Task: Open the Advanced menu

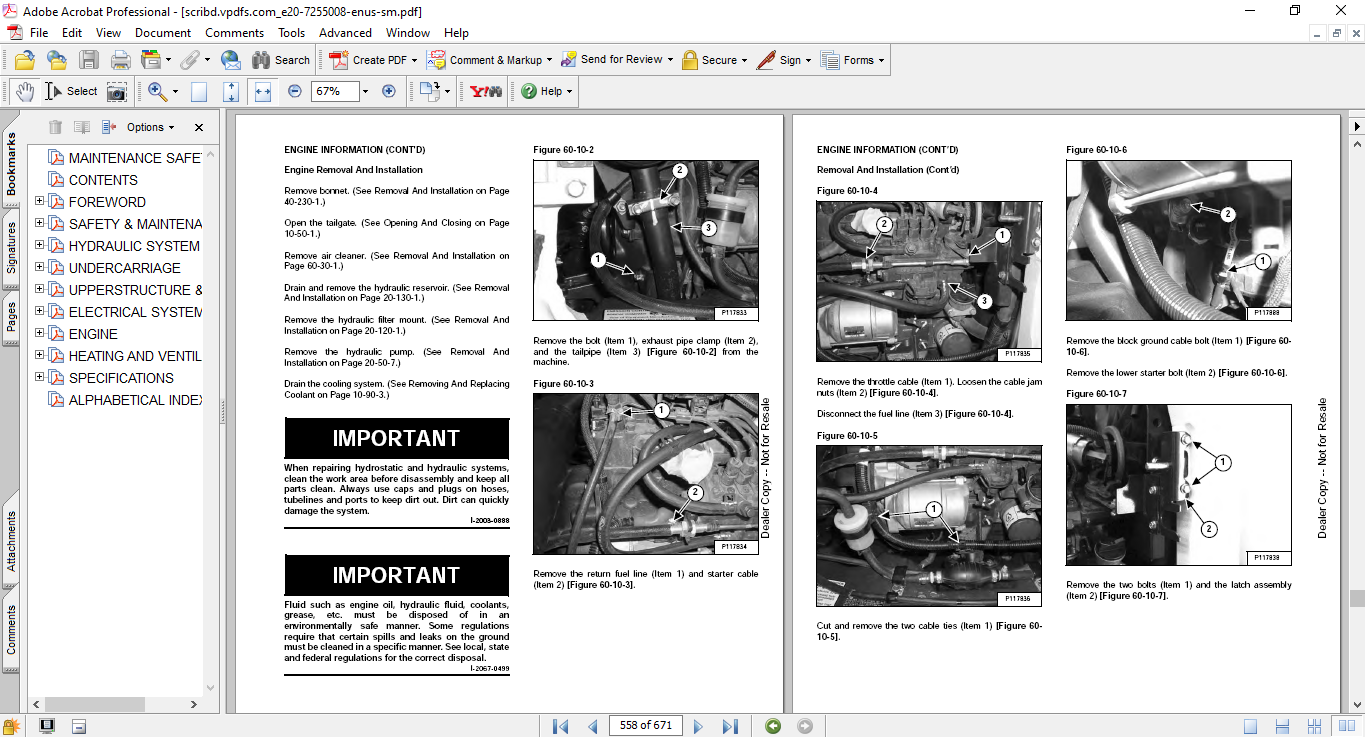Action: [x=345, y=33]
